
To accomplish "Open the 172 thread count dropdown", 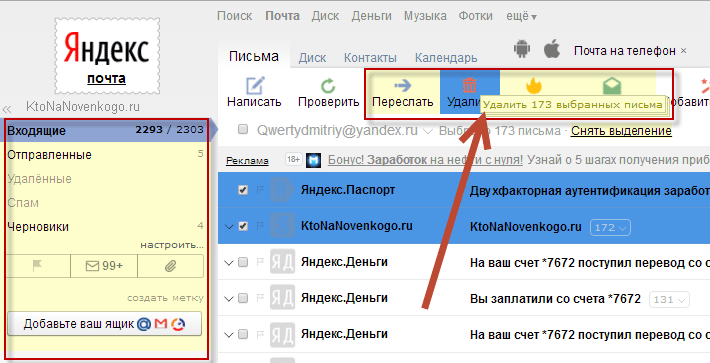I will (610, 227).
